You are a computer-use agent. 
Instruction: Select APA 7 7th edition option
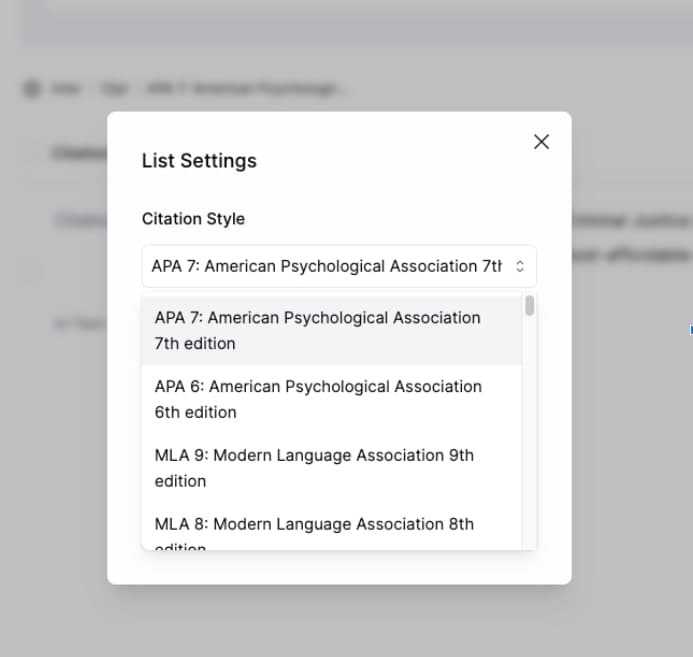point(331,330)
